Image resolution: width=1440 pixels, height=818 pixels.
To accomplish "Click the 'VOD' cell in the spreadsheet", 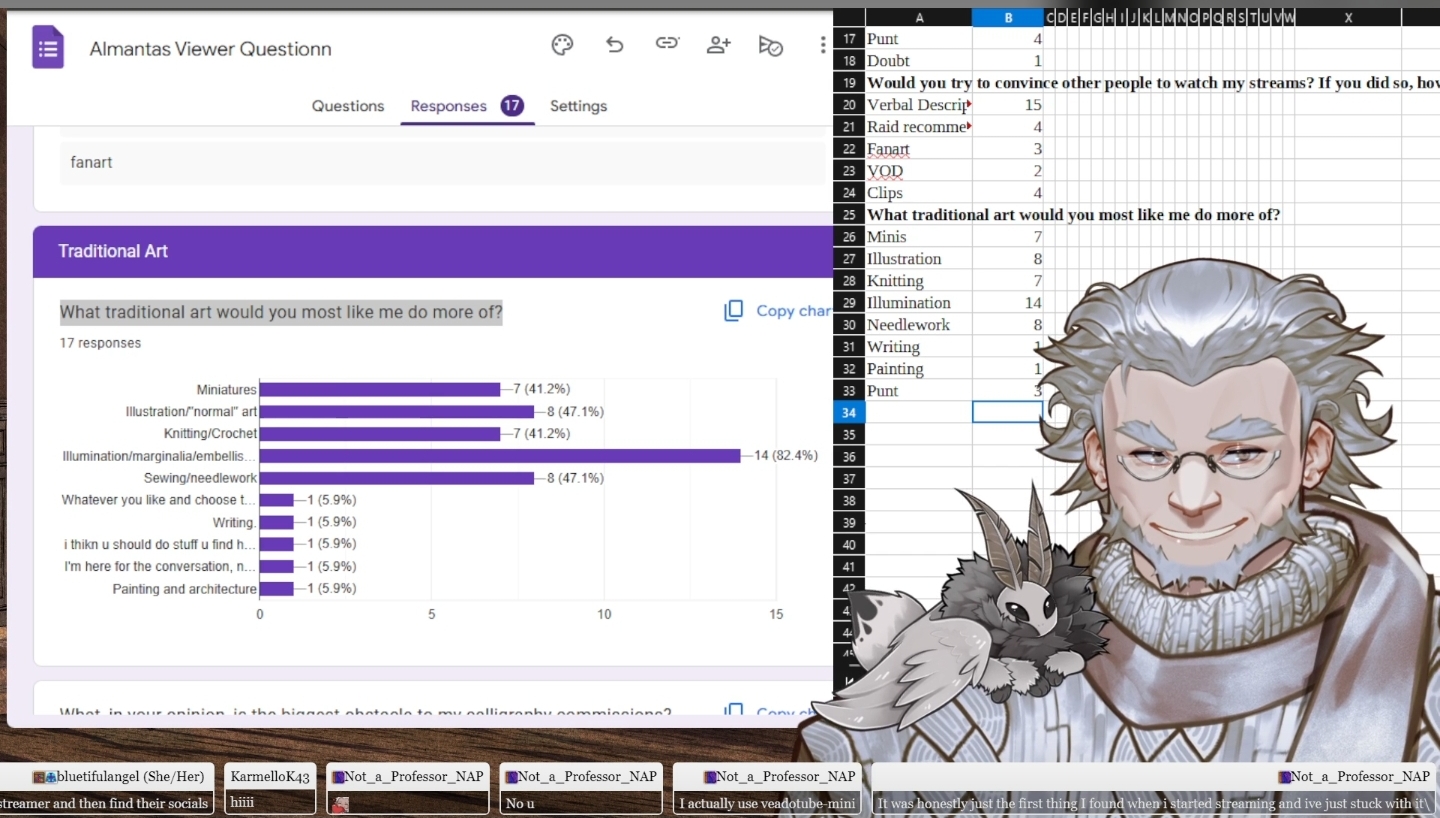I will tap(919, 171).
